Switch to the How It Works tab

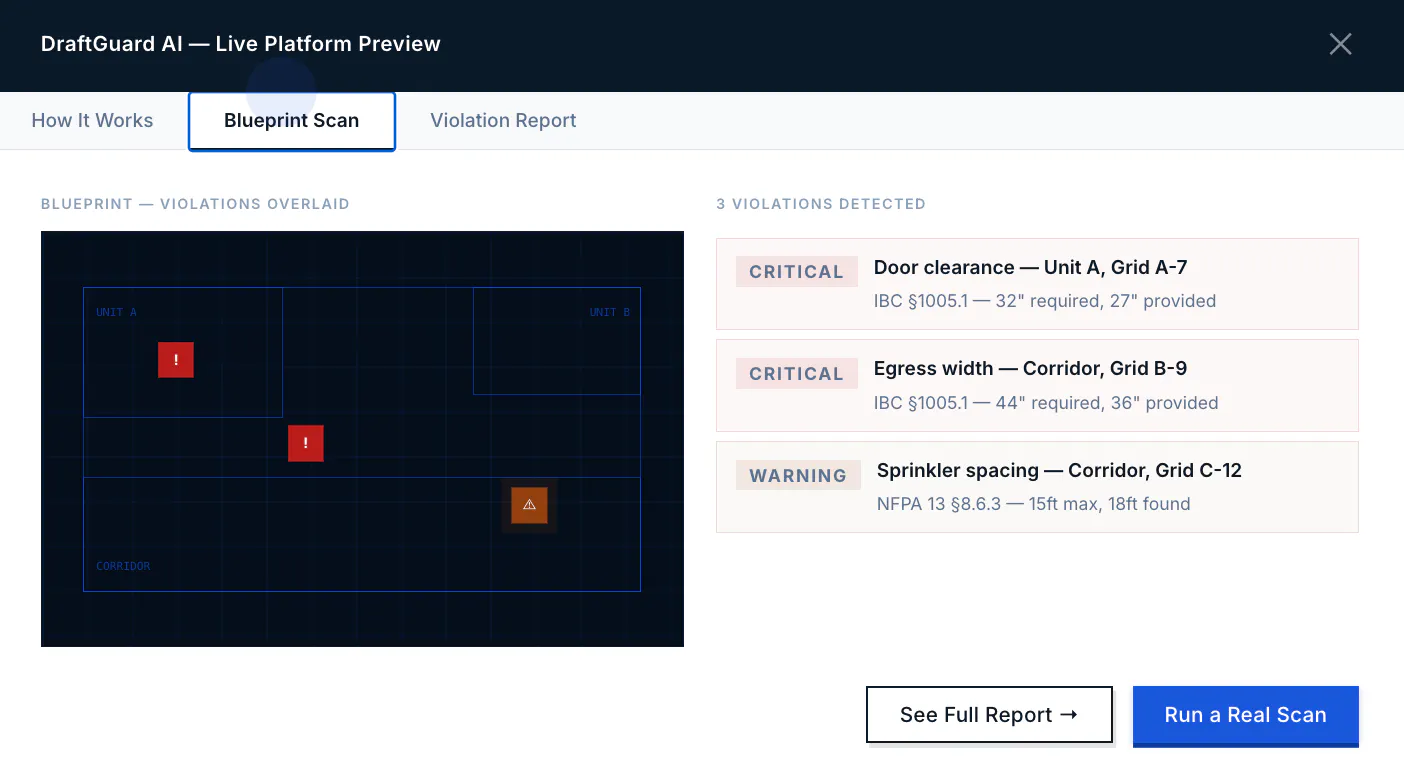(92, 121)
